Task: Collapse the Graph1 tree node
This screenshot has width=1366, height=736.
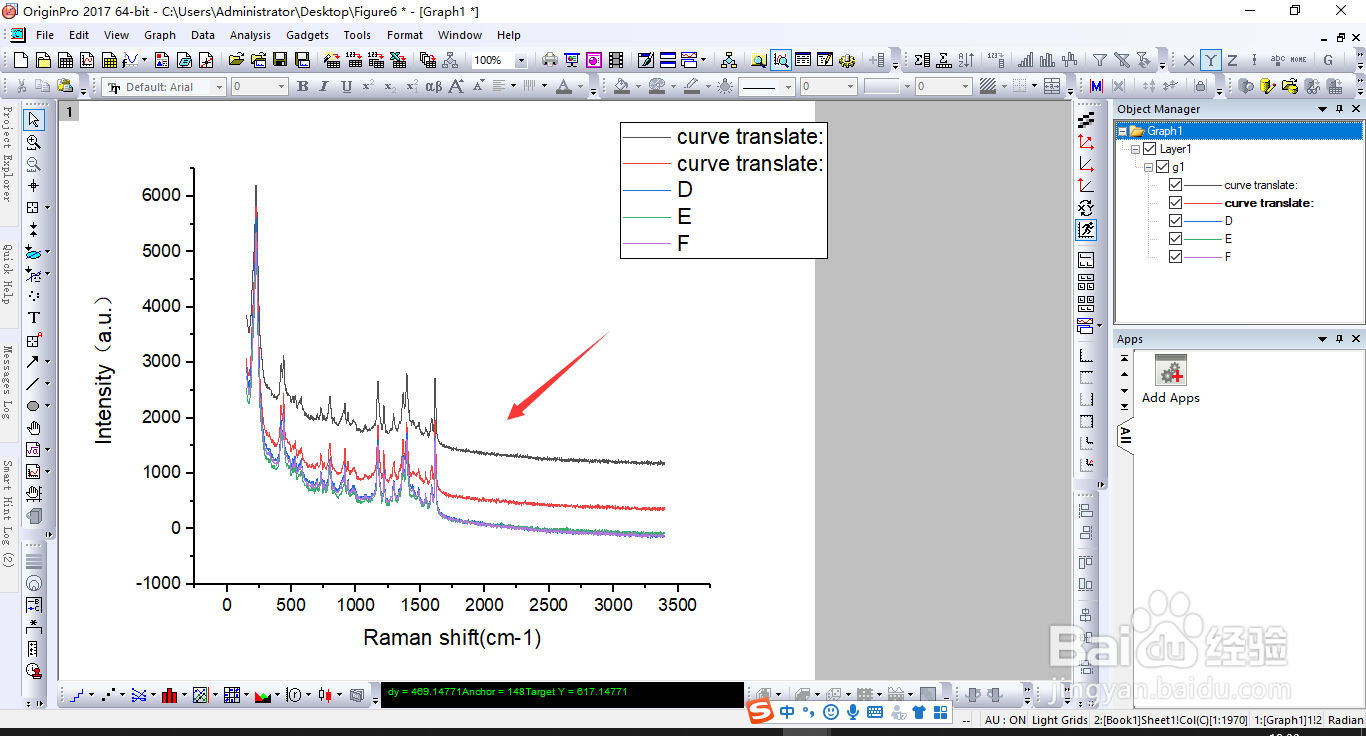Action: [x=1123, y=131]
